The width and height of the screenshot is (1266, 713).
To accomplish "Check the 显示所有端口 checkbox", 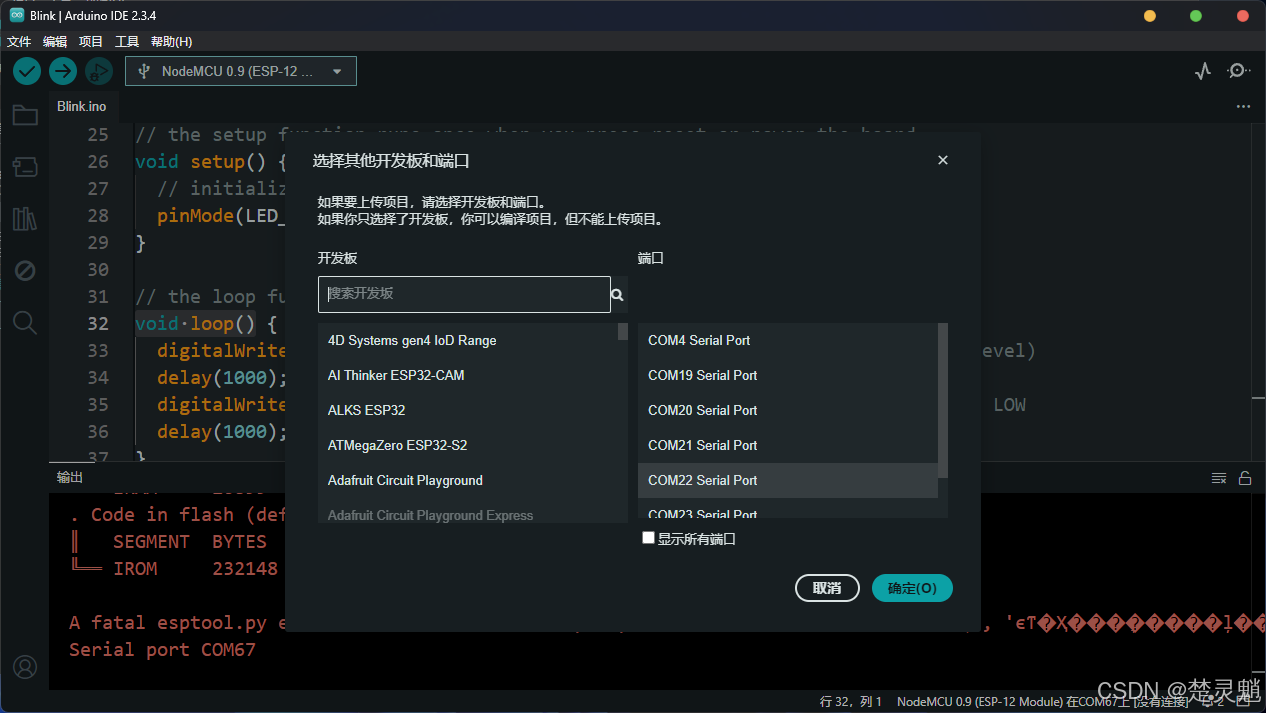I will pyautogui.click(x=648, y=538).
